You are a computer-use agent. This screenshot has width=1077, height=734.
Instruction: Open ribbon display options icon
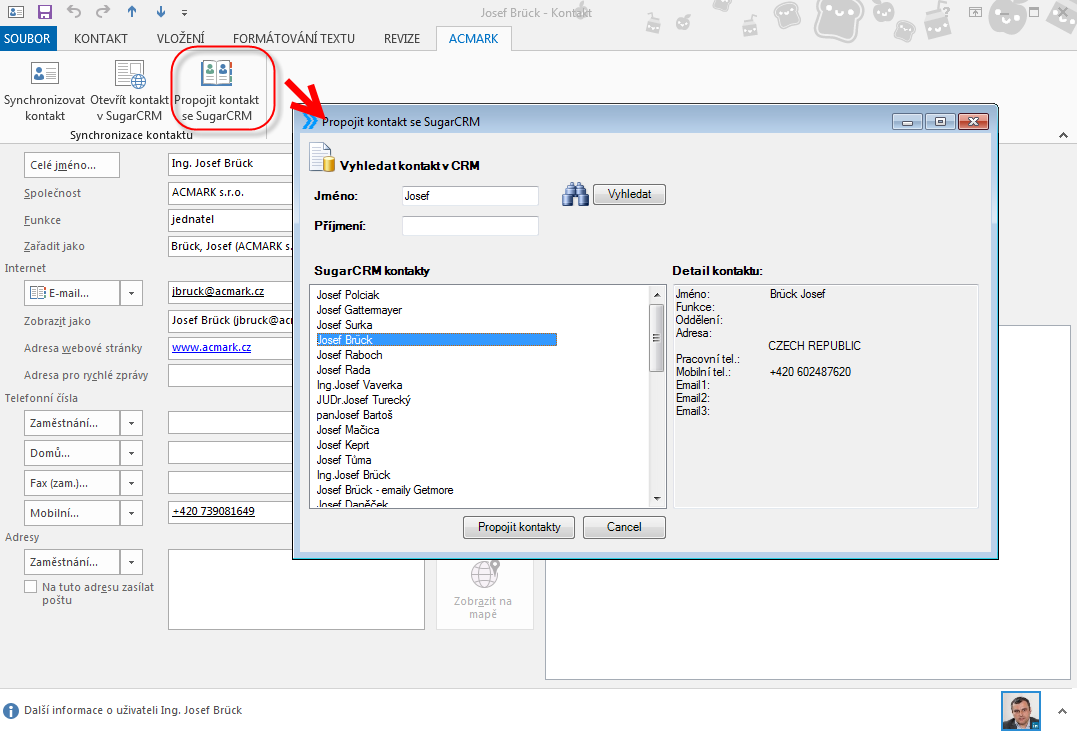(975, 12)
